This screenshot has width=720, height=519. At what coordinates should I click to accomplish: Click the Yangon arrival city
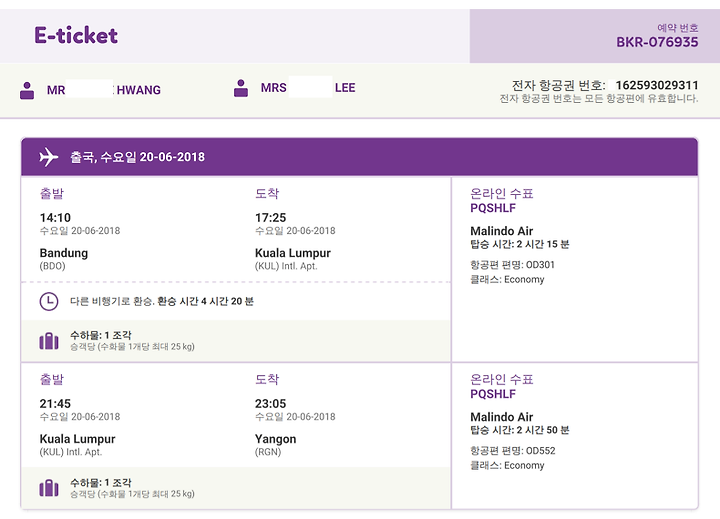[276, 440]
